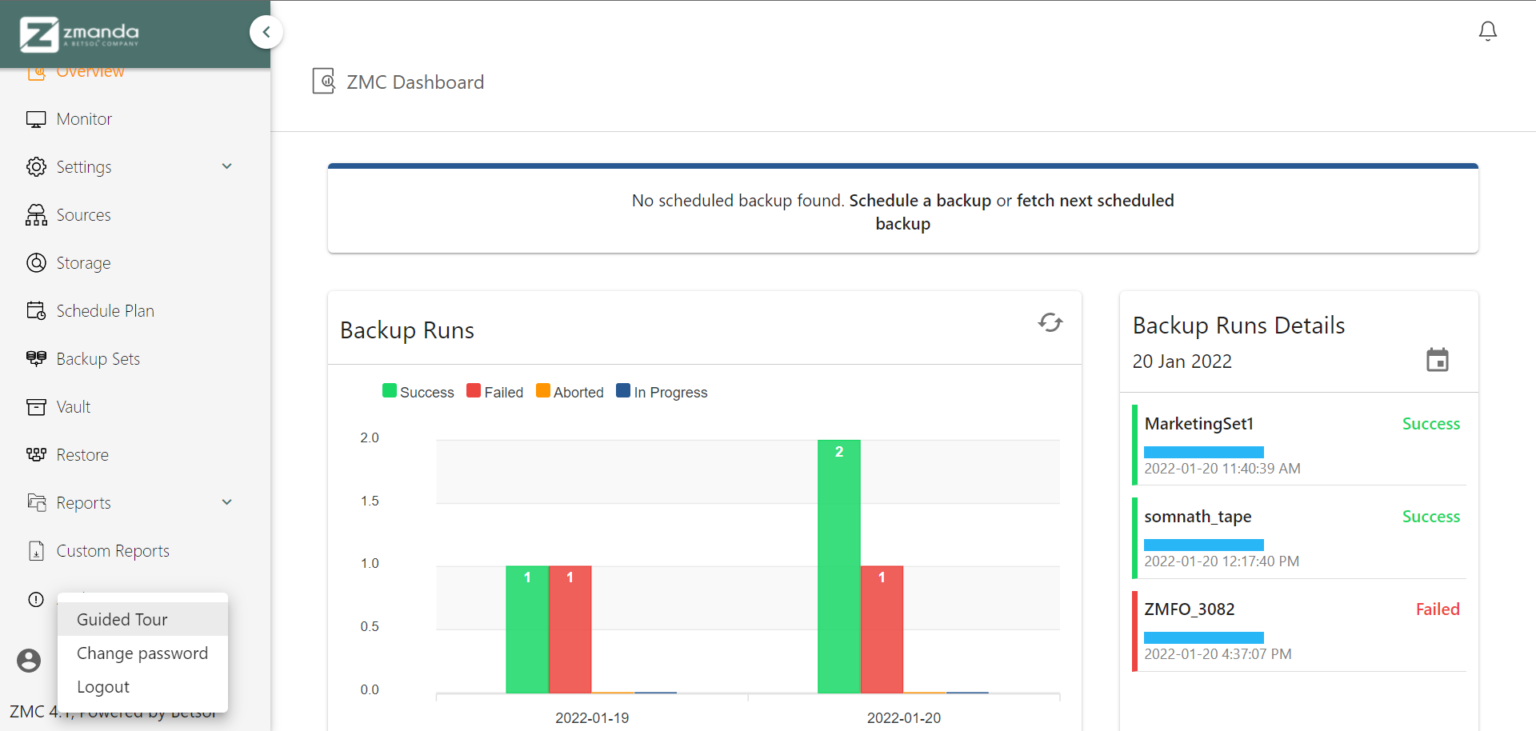1536x731 pixels.
Task: Open the Backup Sets section
Action: pos(36,358)
